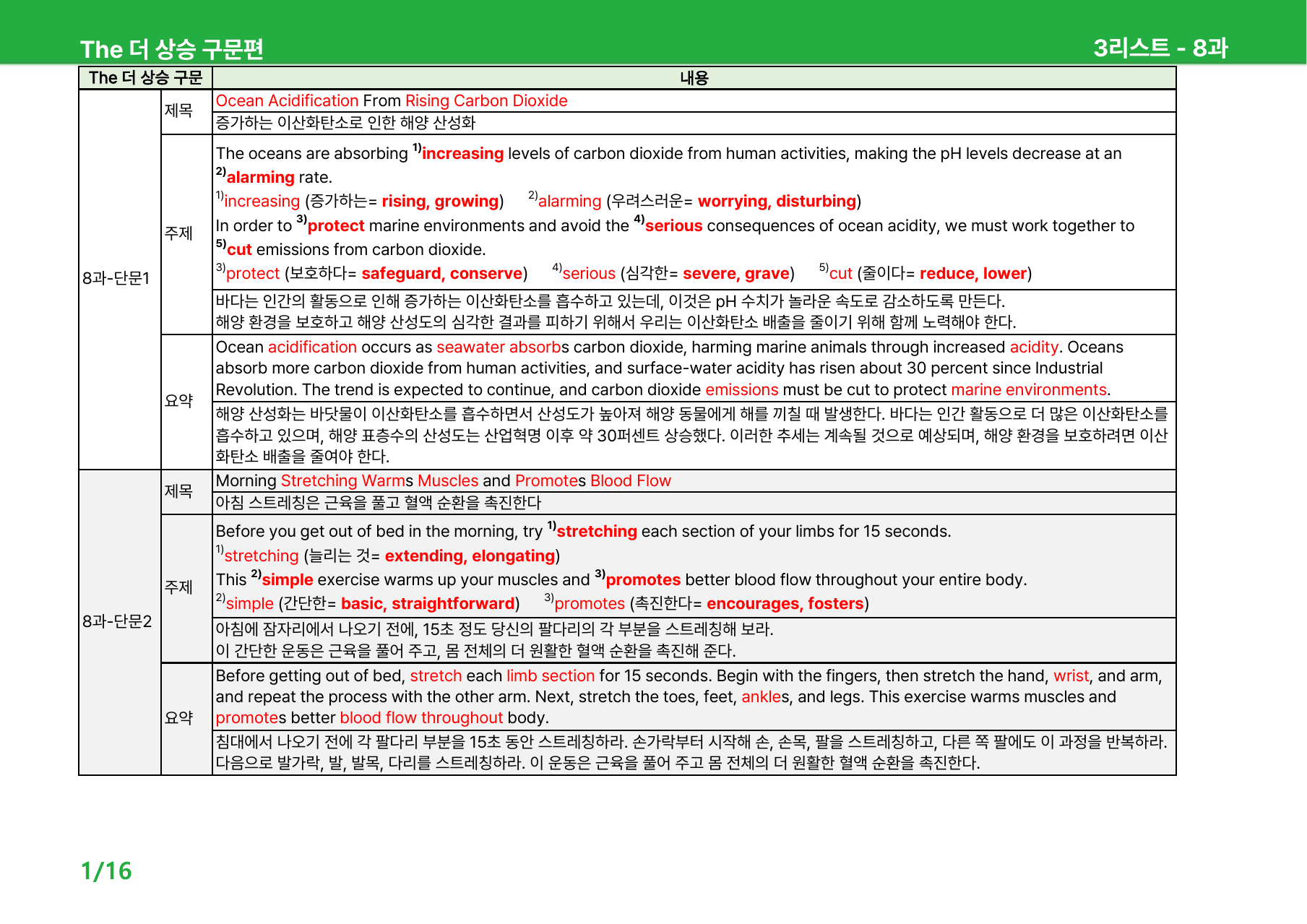Click the "제목" label beside the Ocean Acidification title
Image resolution: width=1307 pixels, height=924 pixels.
(179, 111)
